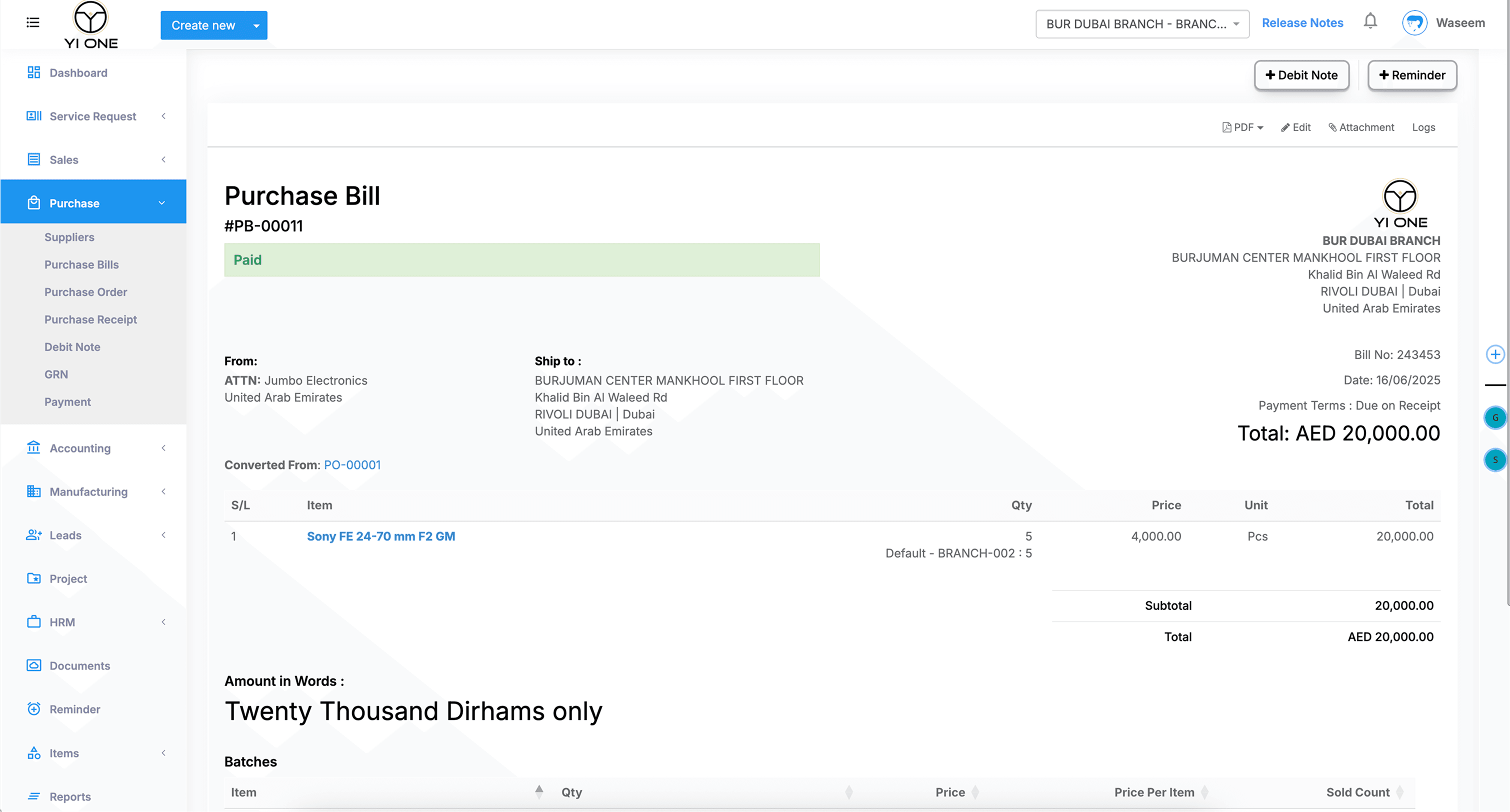Screen dimensions: 1510x812
Task: Click the Service Request sidebar icon
Action: pos(33,116)
